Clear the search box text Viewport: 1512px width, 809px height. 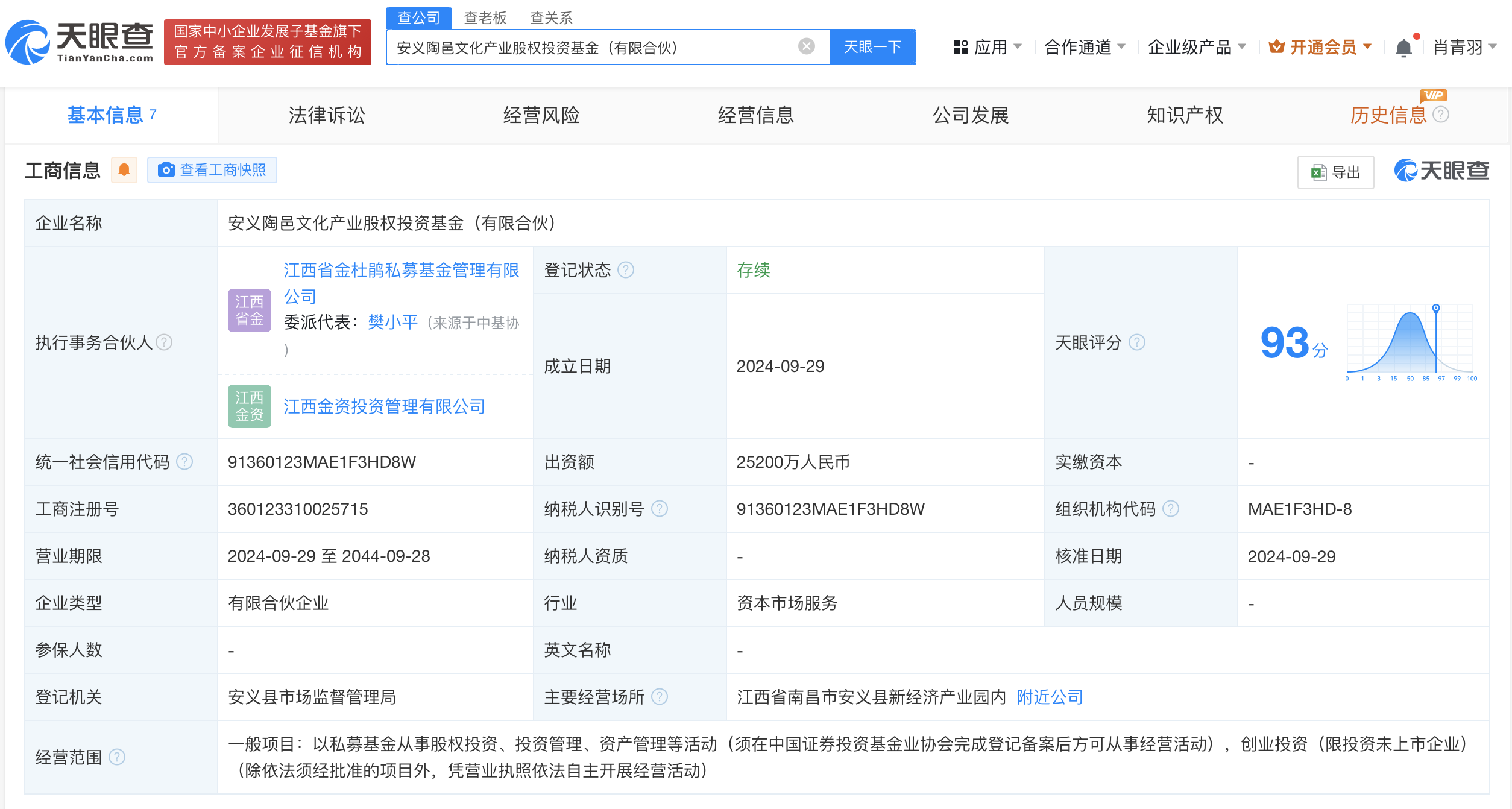click(x=806, y=46)
